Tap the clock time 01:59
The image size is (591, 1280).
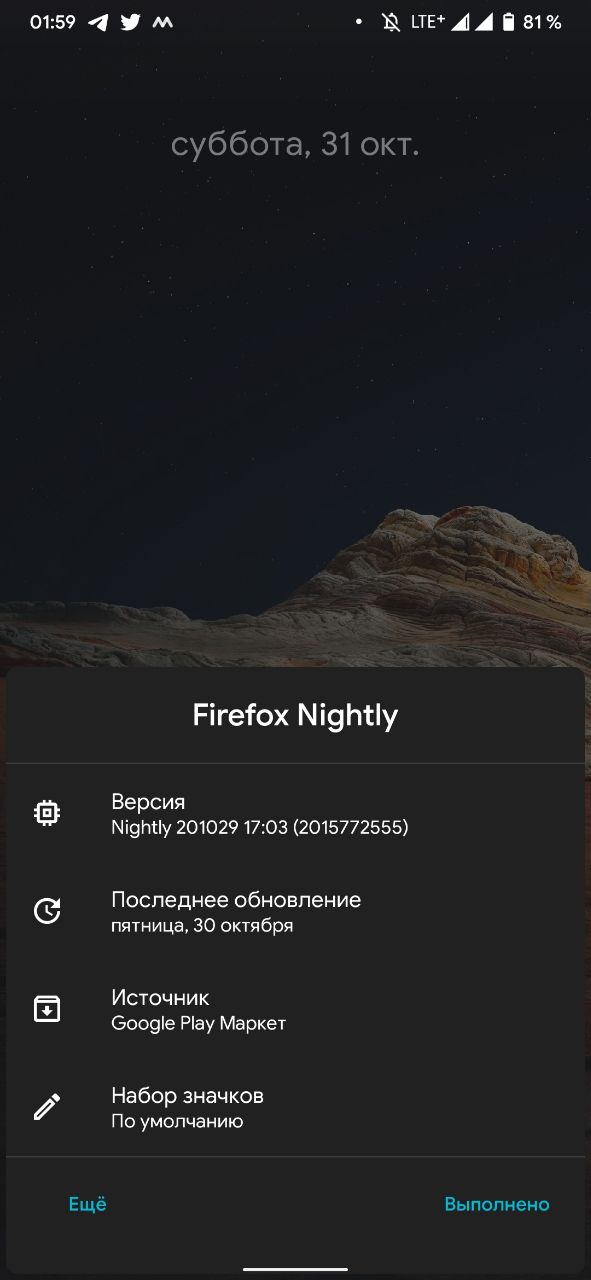pyautogui.click(x=53, y=22)
